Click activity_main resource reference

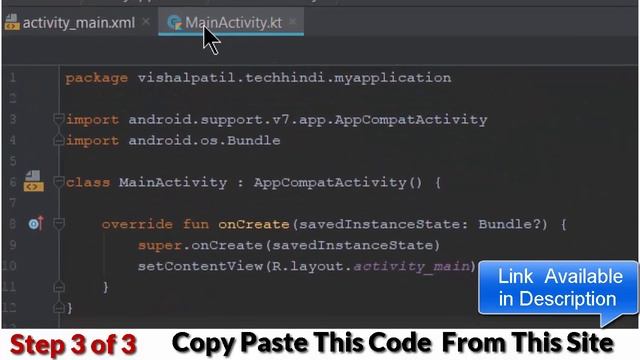tap(411, 267)
